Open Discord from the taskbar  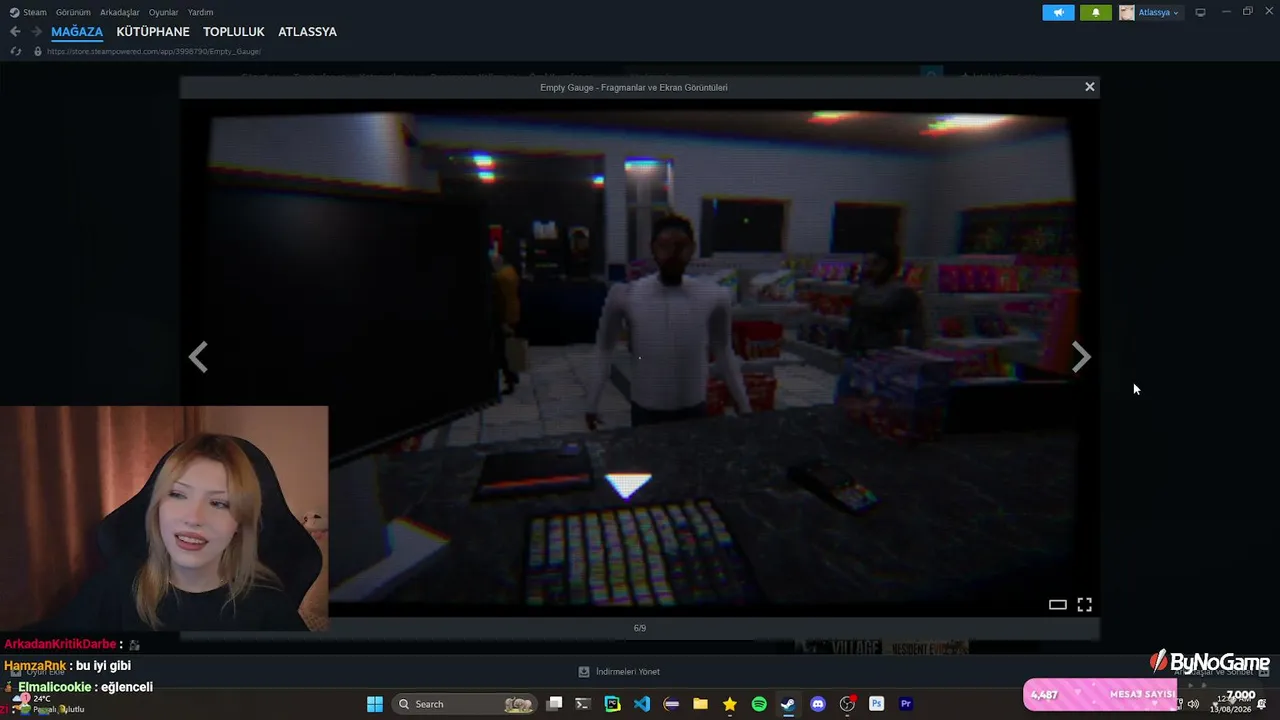pos(818,704)
